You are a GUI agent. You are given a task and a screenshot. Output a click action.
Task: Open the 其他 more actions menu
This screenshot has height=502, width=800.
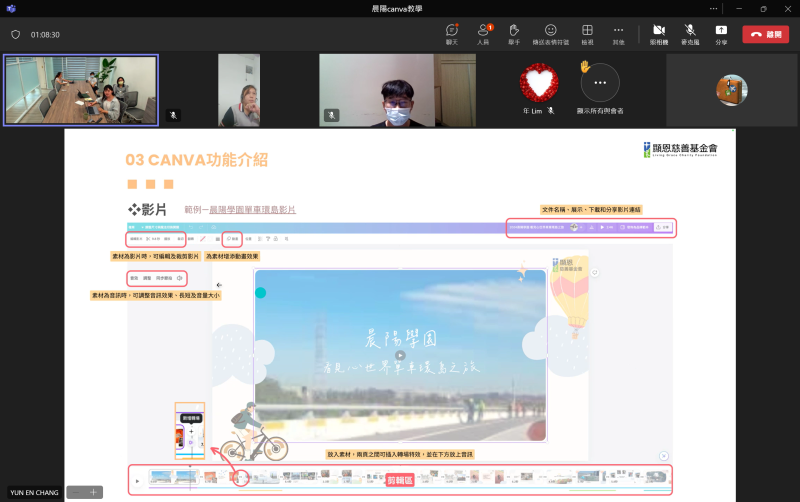[x=618, y=34]
